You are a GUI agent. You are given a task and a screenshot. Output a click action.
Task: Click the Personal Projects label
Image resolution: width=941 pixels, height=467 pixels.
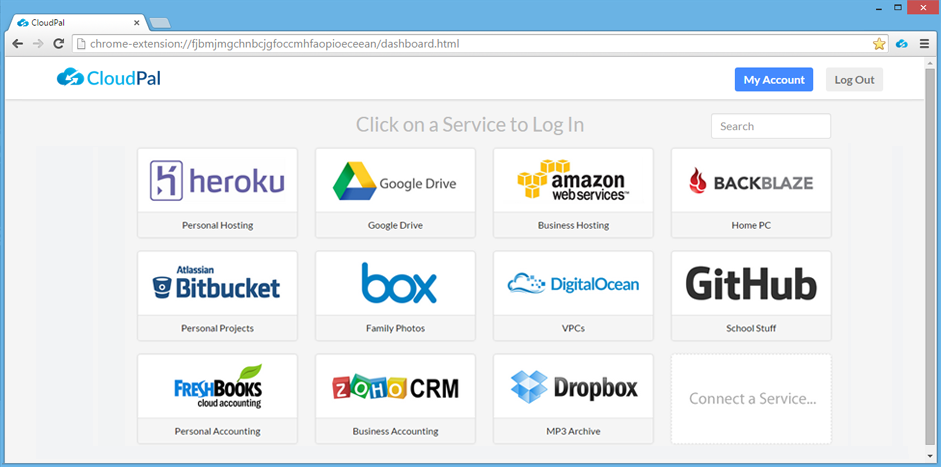pyautogui.click(x=217, y=328)
